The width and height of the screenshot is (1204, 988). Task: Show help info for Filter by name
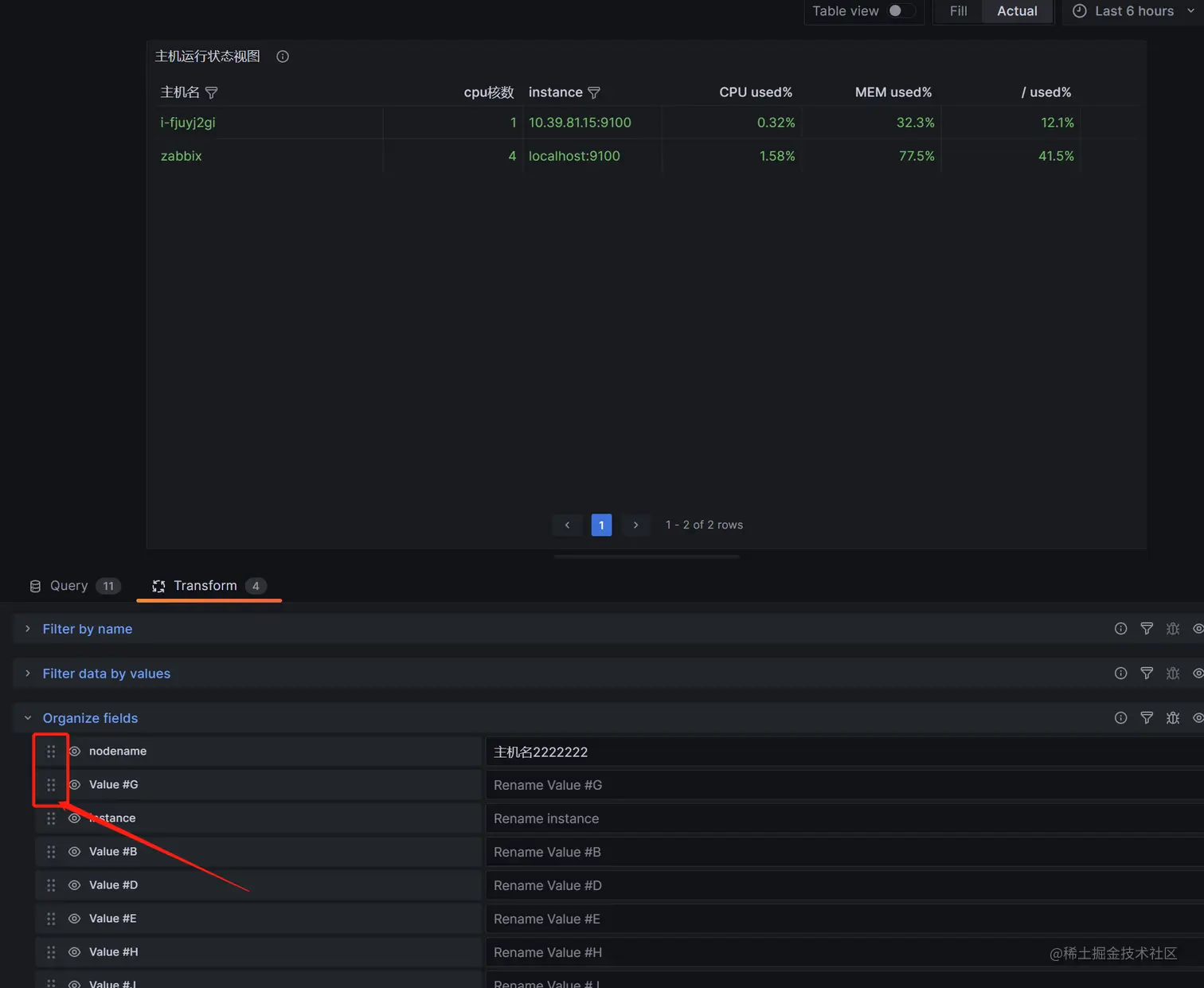(x=1120, y=629)
